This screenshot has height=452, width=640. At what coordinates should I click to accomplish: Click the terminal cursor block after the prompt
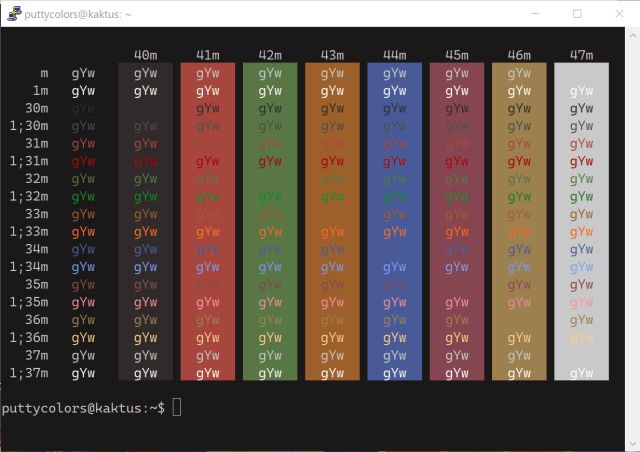pos(177,407)
